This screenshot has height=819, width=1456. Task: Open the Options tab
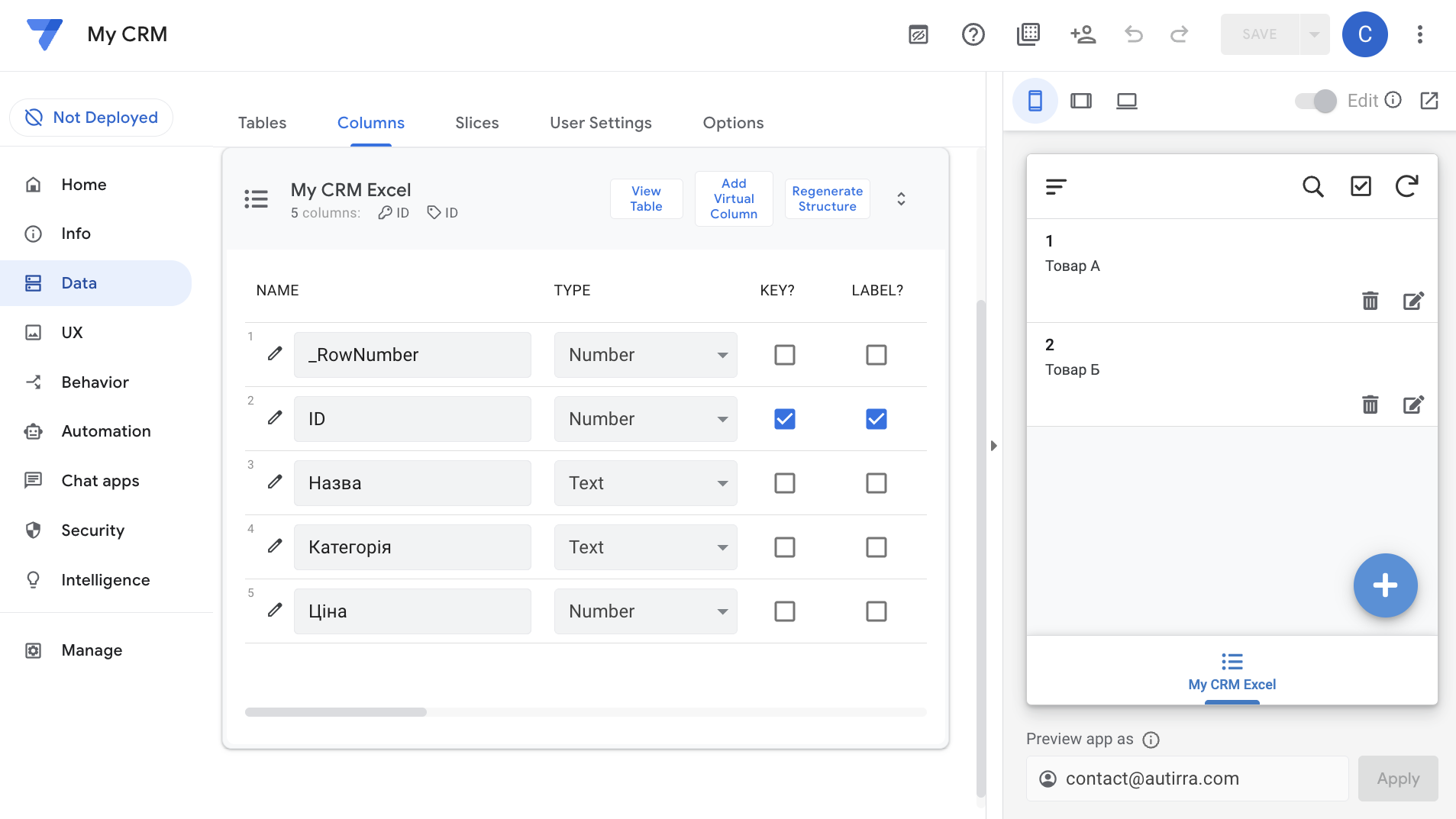click(733, 123)
